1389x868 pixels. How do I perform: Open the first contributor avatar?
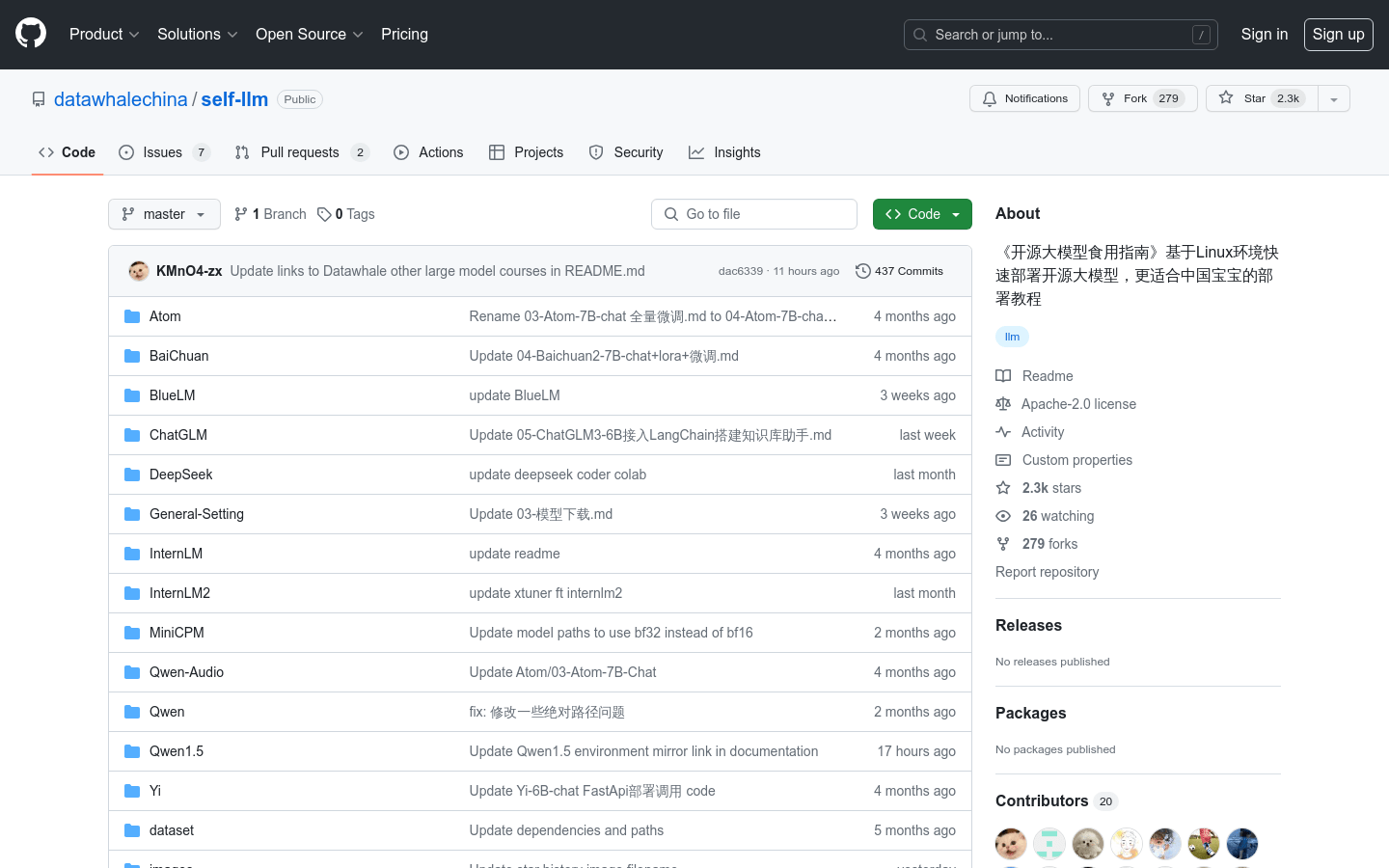pyautogui.click(x=1011, y=844)
